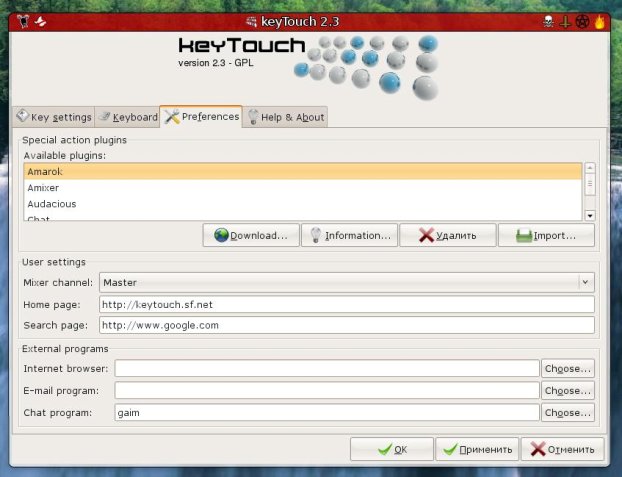
Task: Click the Search page URL field
Action: pos(347,325)
